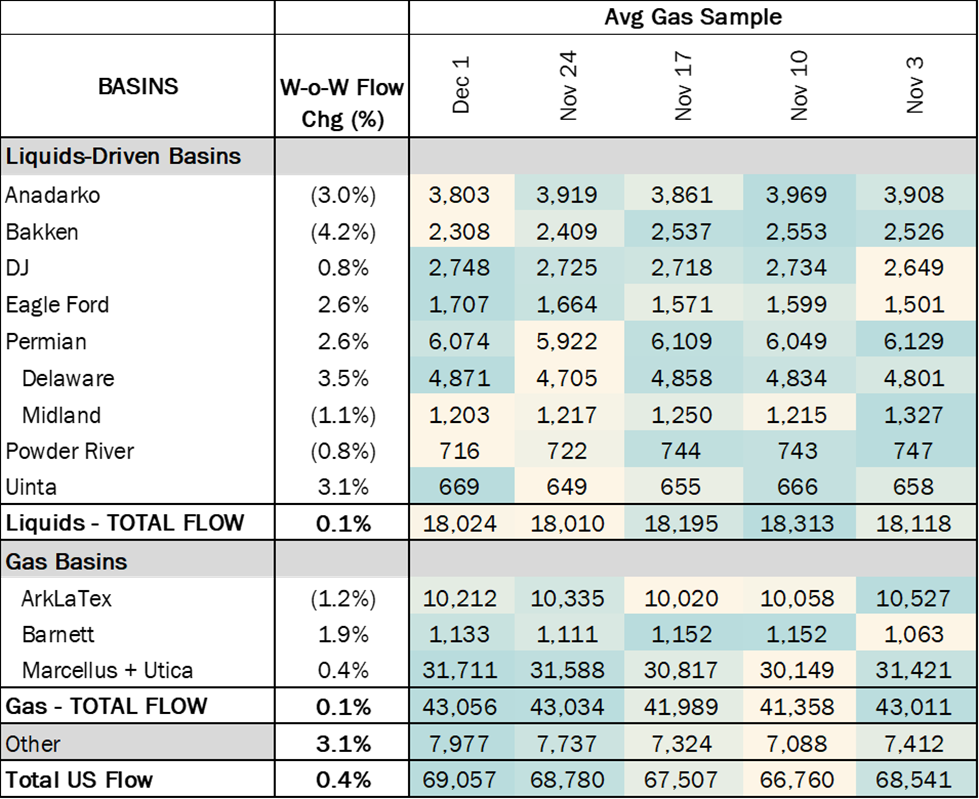Click Total US Flow Nov 3 value 68,541

(x=914, y=780)
